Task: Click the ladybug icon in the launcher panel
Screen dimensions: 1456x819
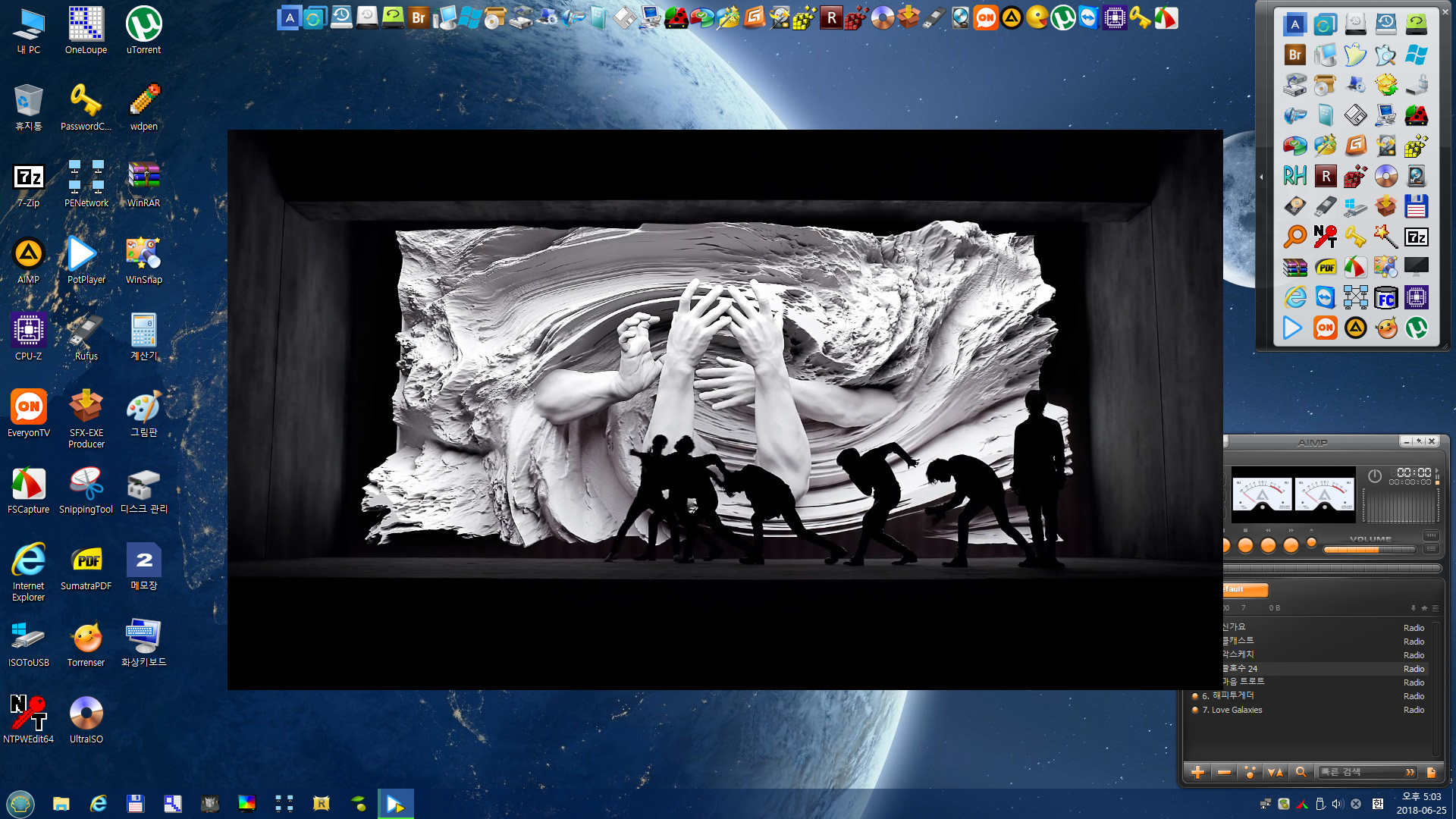Action: coord(1416,115)
